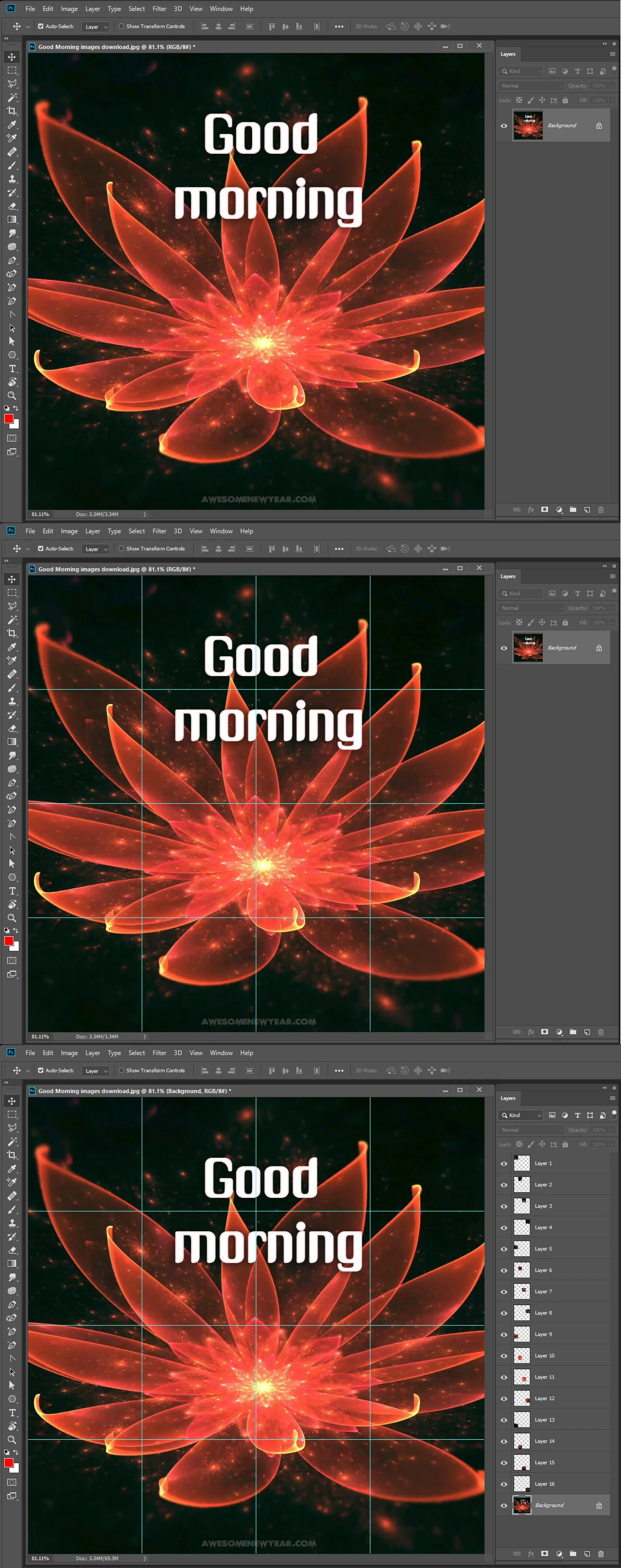Screen dimensions: 621x1568
Task: Hide the Background layer in the top window
Action: [x=504, y=126]
